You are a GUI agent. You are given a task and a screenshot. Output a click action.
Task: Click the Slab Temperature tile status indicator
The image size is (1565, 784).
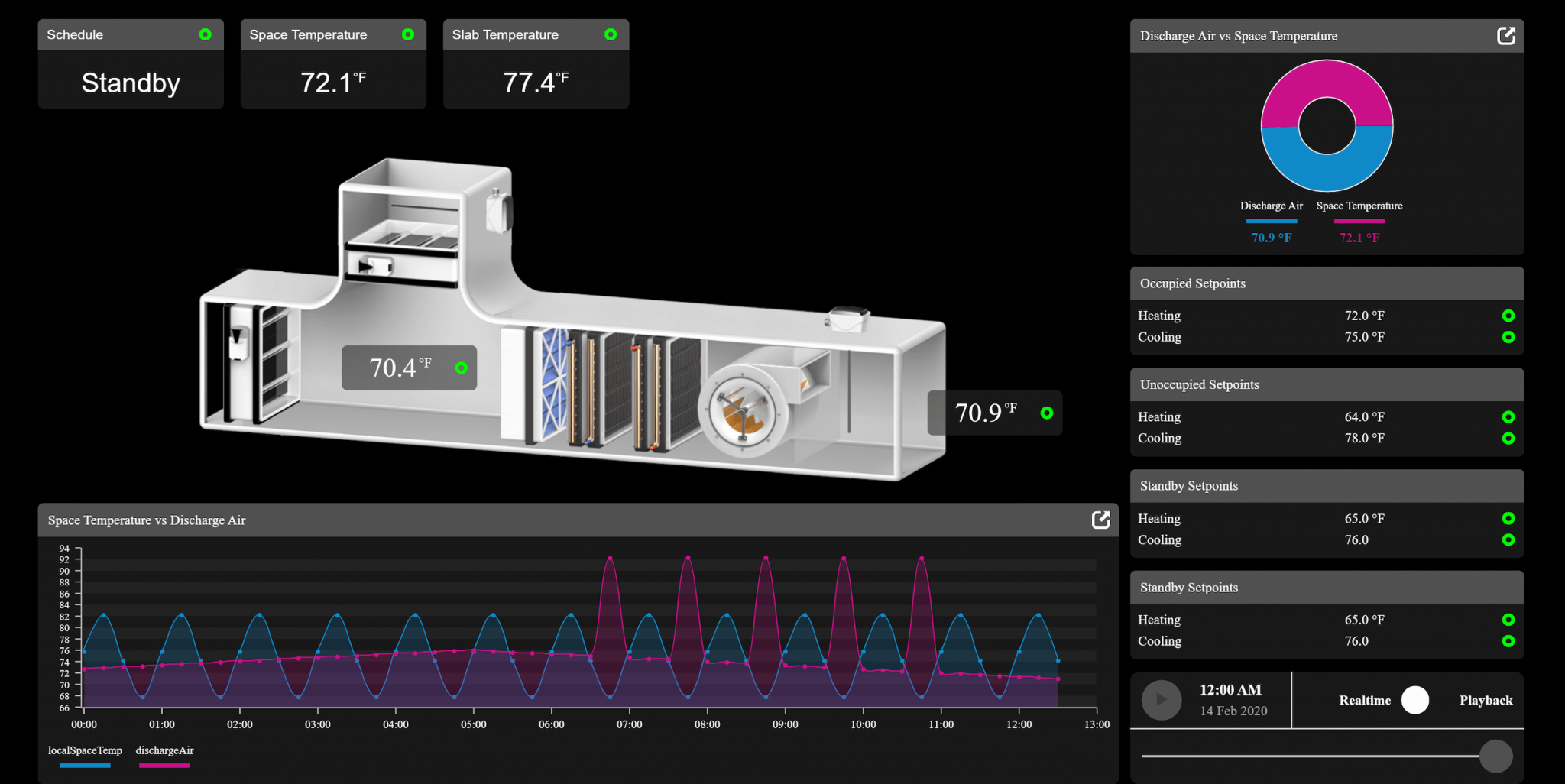[x=610, y=34]
